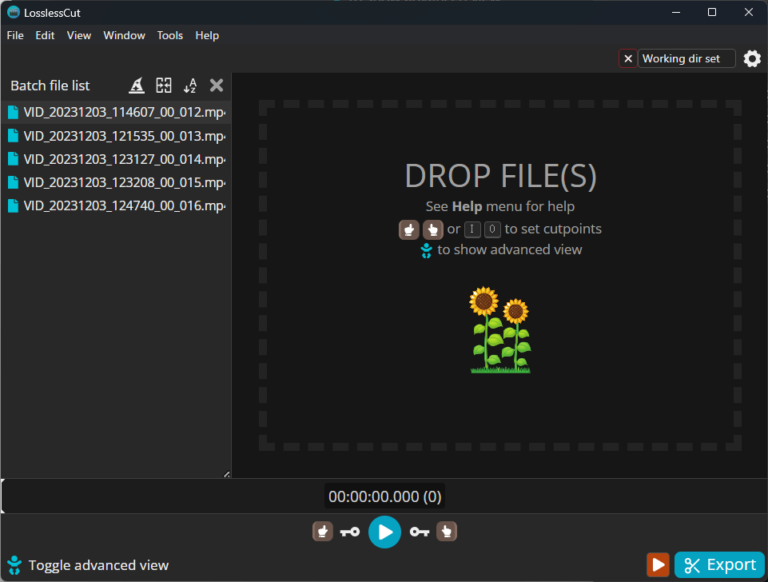Screen dimensions: 768x582
Task: Close the batch file list panel
Action: coord(216,86)
